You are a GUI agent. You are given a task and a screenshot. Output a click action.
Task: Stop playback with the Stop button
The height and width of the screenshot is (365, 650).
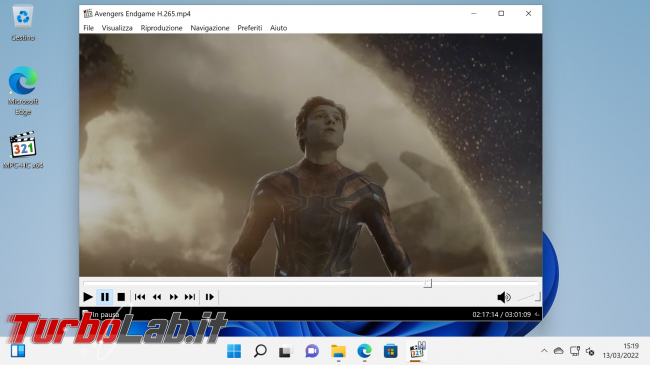click(x=121, y=297)
